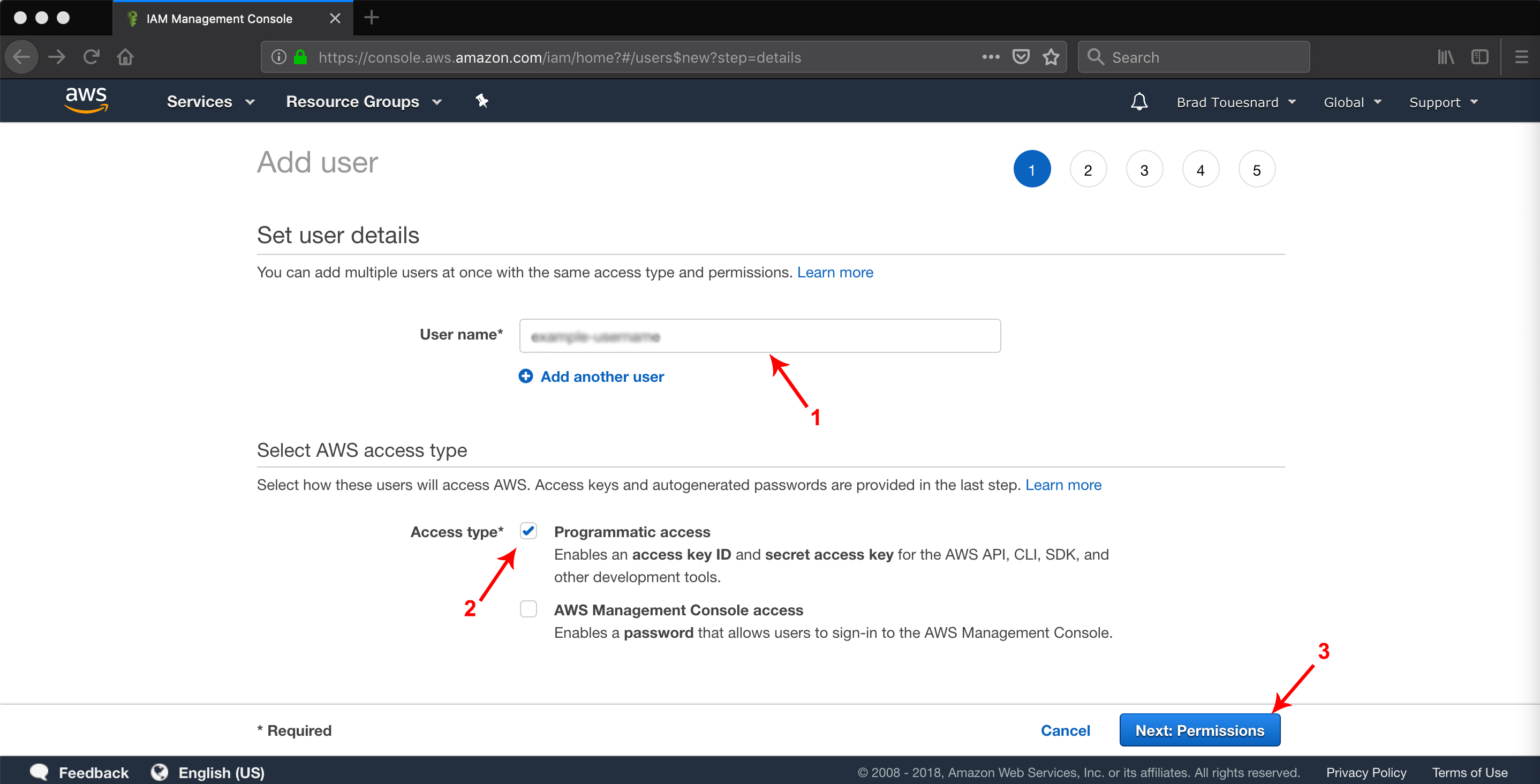The image size is (1540, 784).
Task: Open the Privacy Policy link
Action: pyautogui.click(x=1366, y=772)
